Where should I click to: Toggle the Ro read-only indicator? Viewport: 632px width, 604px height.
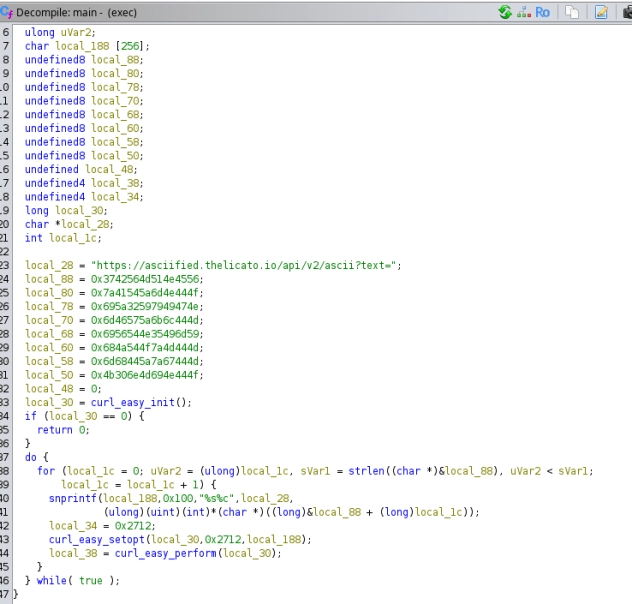tap(543, 12)
